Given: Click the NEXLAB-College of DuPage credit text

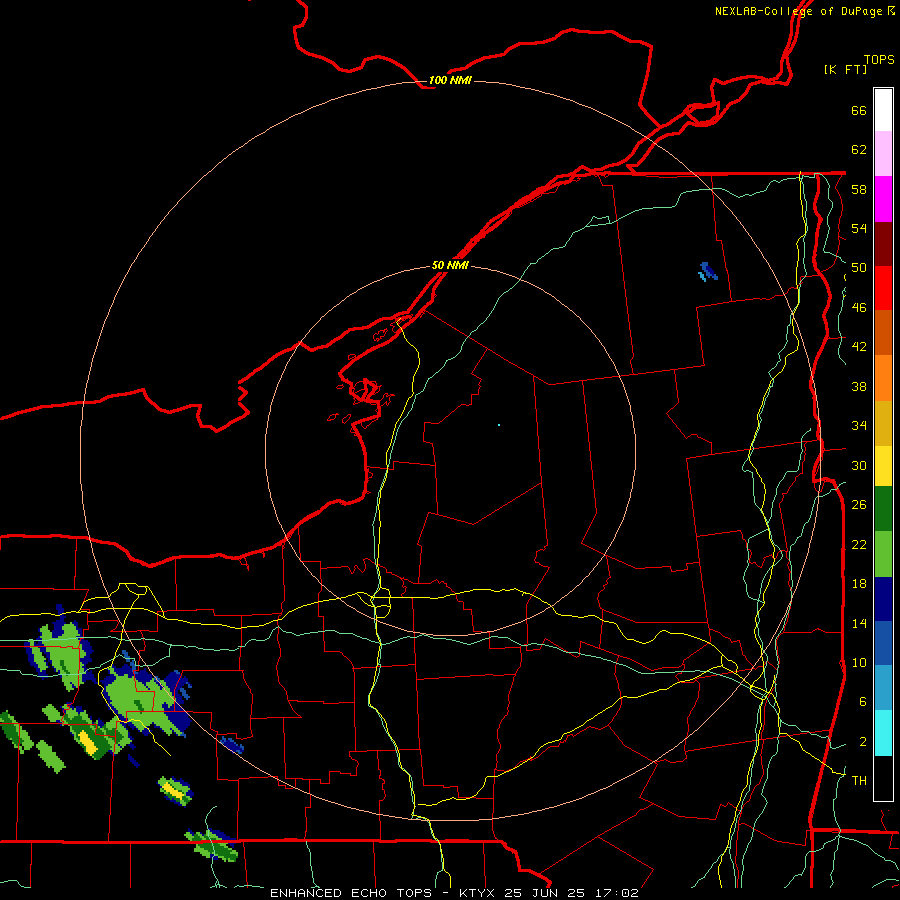Looking at the screenshot, I should point(798,11).
